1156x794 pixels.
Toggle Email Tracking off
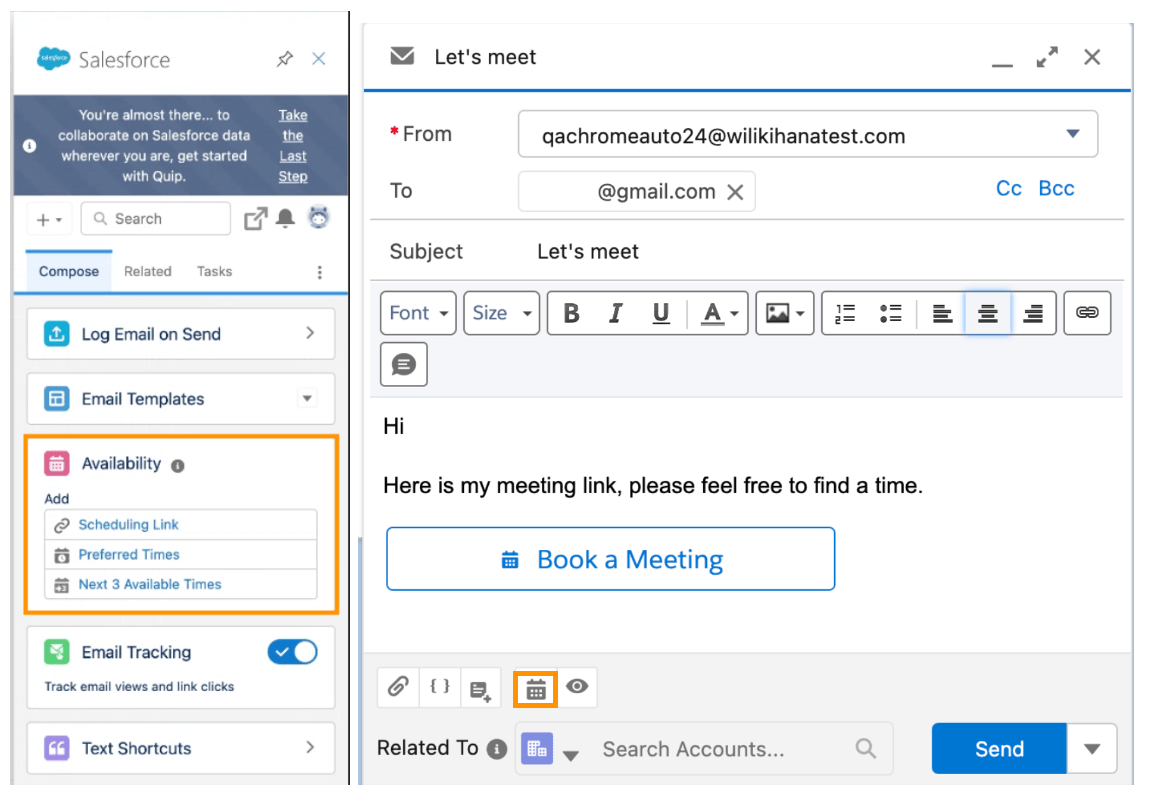pyautogui.click(x=293, y=652)
